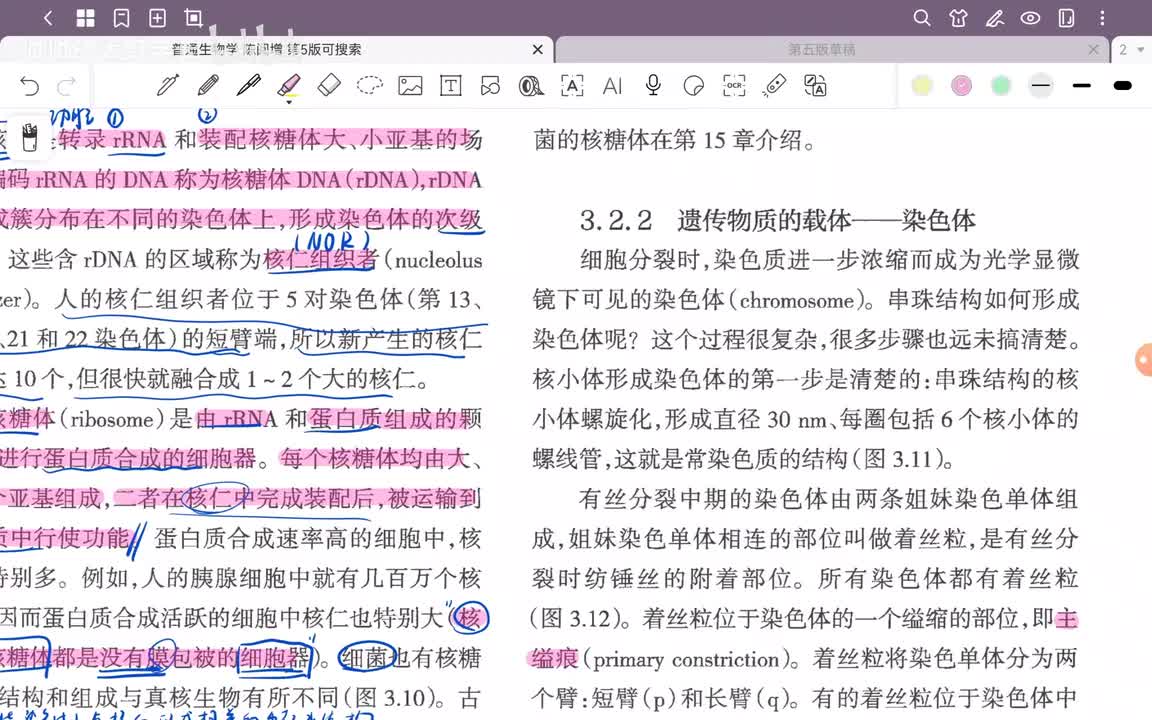Select the crop page tool

(x=193, y=18)
